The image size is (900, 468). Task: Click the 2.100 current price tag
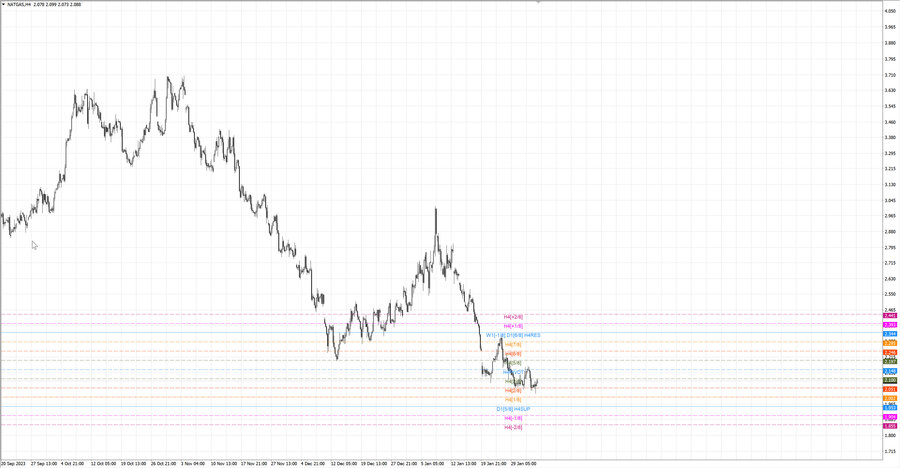tap(889, 380)
